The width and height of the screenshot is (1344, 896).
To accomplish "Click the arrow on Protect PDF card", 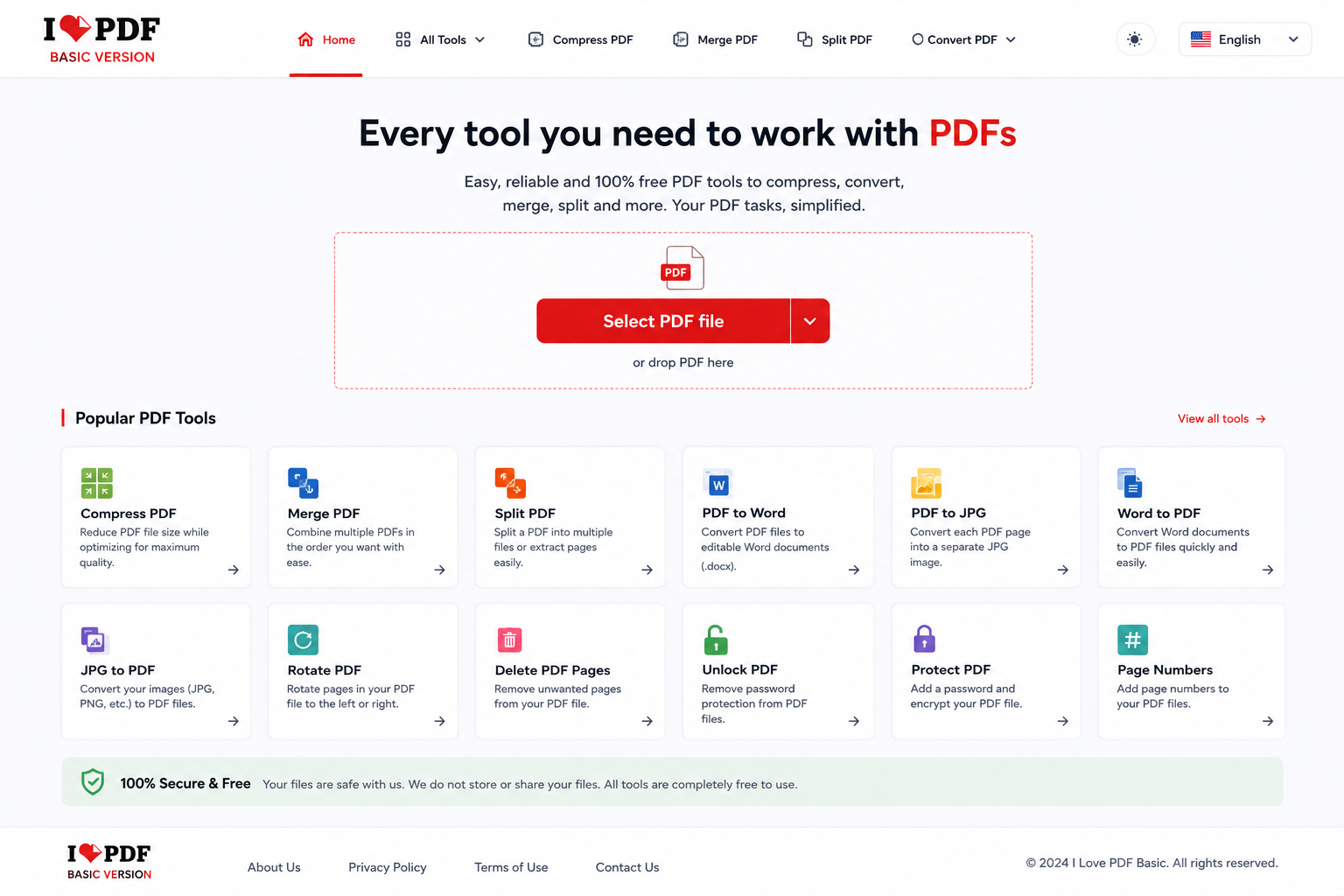I will click(1063, 721).
